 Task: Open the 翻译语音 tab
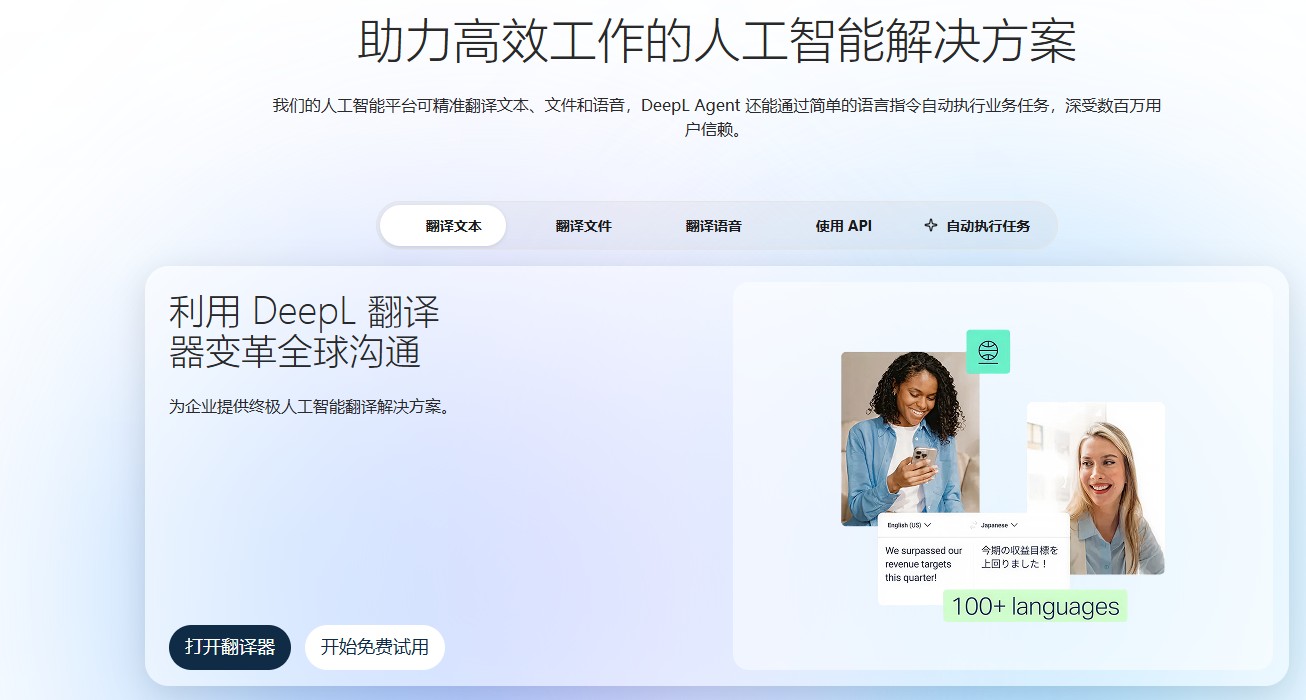click(x=713, y=225)
